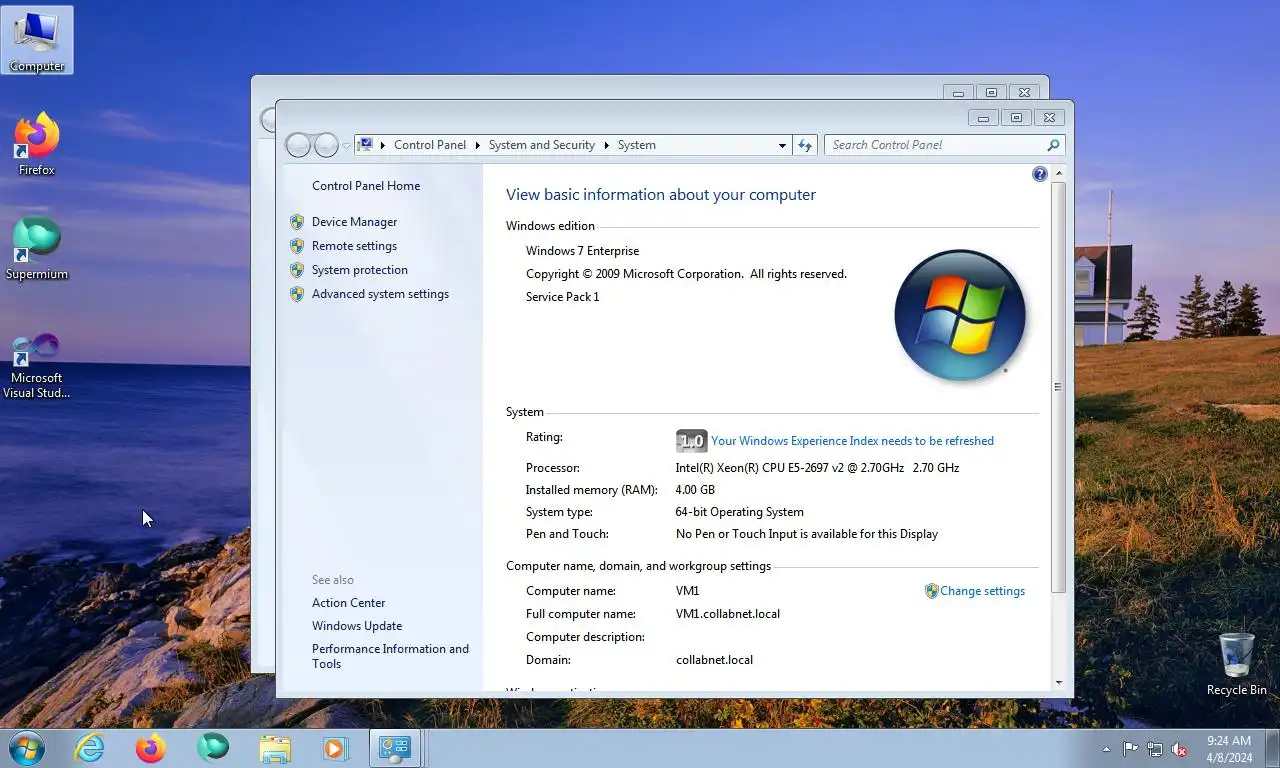The height and width of the screenshot is (768, 1280).
Task: Click the 64-bit Operating System value
Action: (x=739, y=512)
